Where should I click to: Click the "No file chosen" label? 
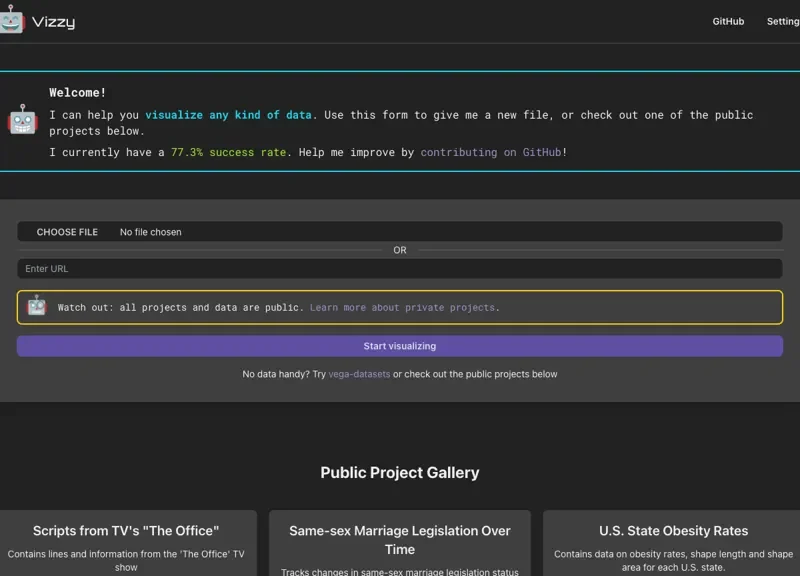pos(151,232)
